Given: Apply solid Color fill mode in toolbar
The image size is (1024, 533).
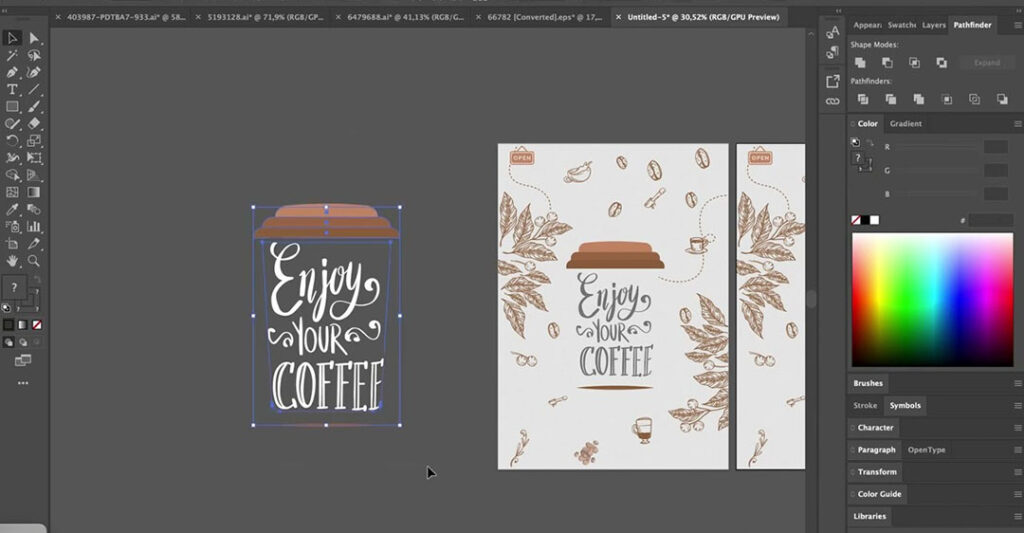Looking at the screenshot, I should tap(8, 325).
